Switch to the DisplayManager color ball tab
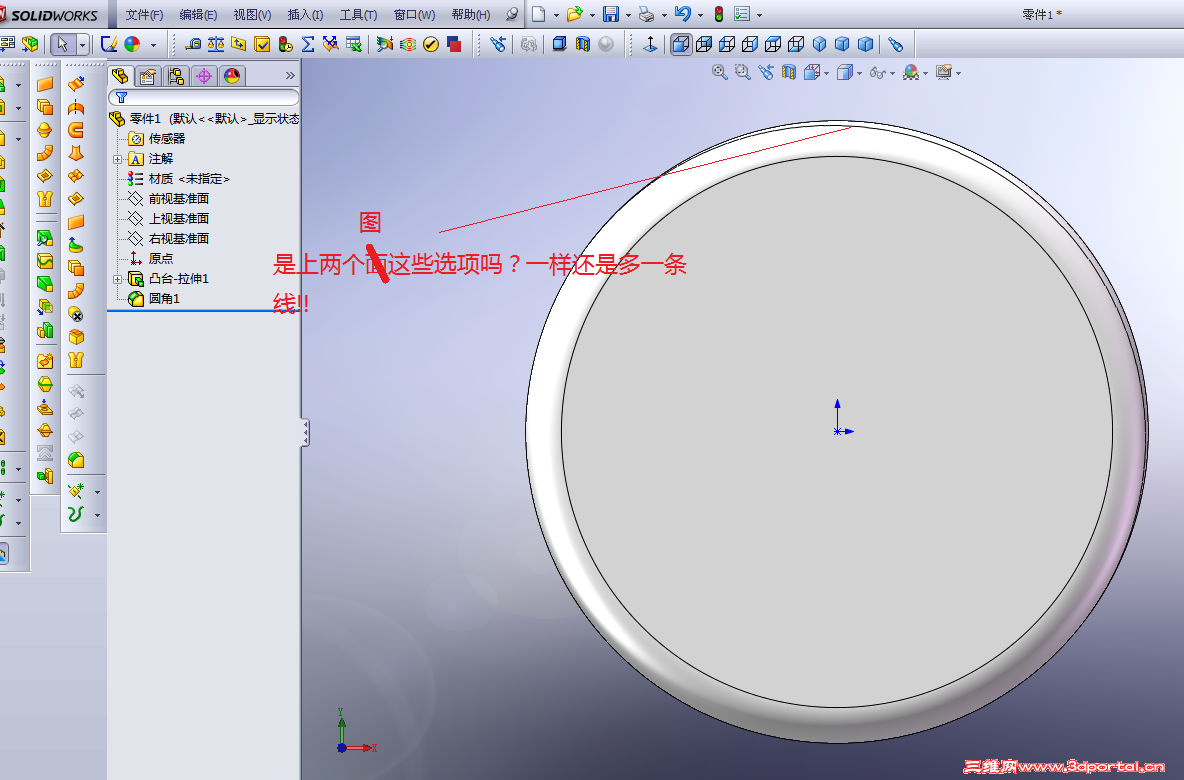This screenshot has width=1184, height=780. [232, 76]
